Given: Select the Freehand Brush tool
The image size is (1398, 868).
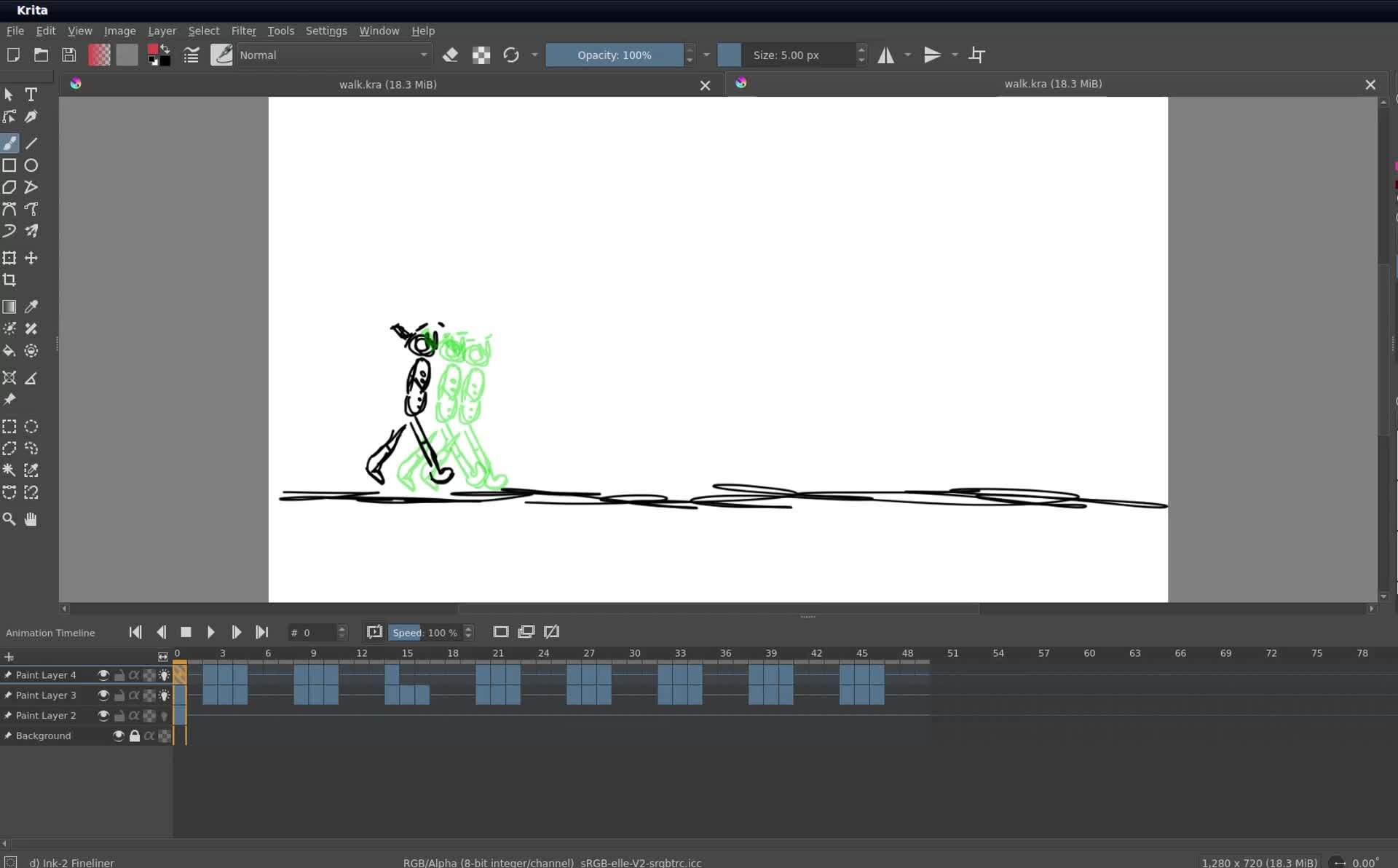Looking at the screenshot, I should pos(9,143).
